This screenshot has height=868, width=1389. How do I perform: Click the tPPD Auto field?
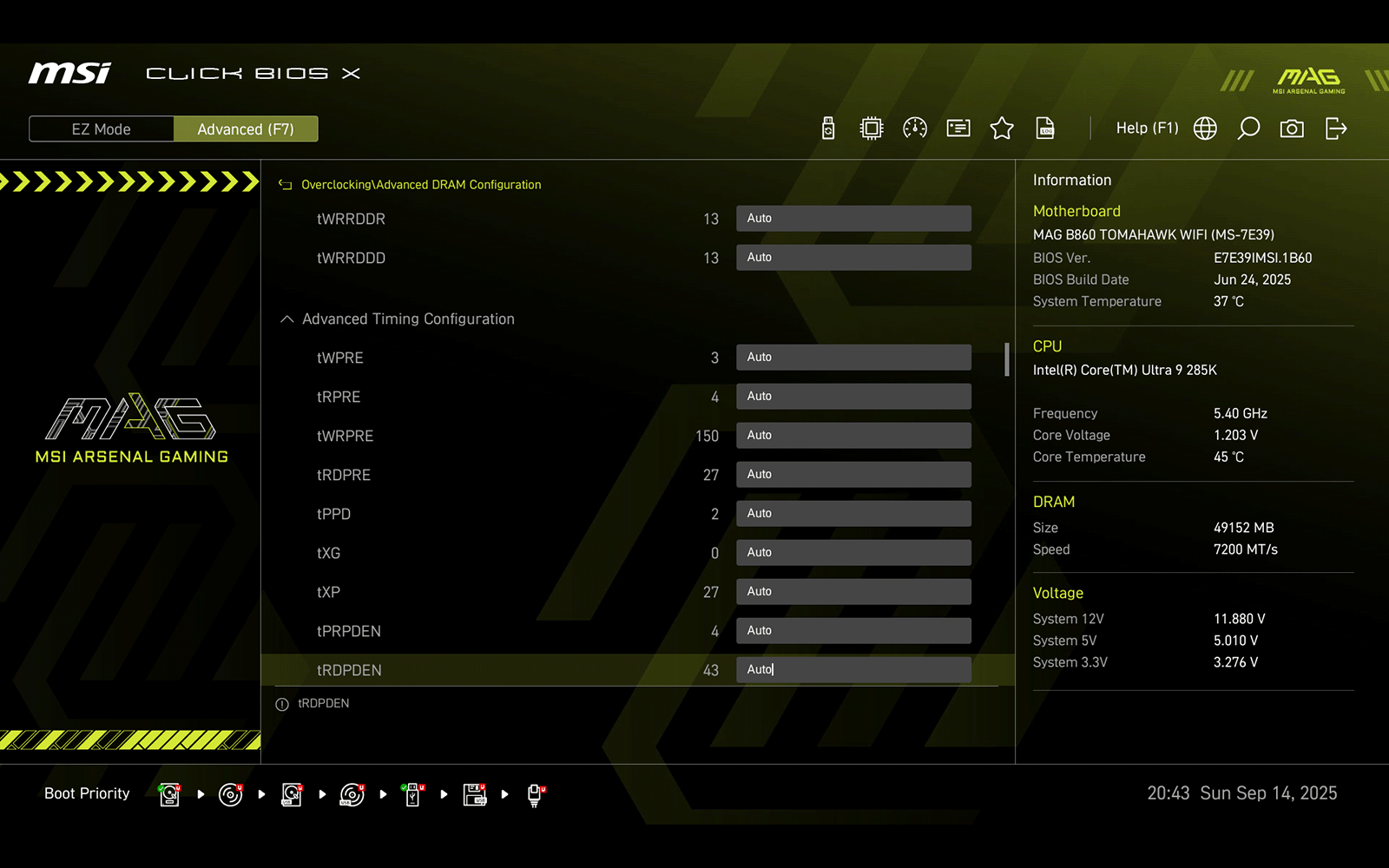pos(853,514)
